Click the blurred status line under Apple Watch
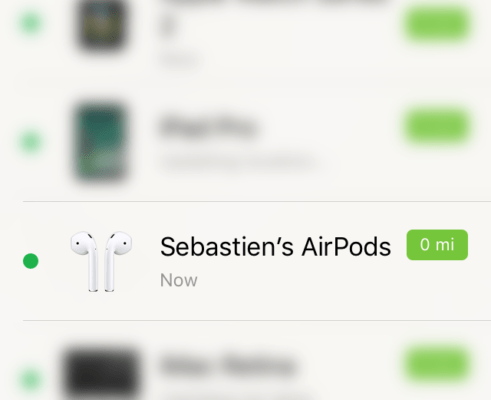 click(180, 61)
